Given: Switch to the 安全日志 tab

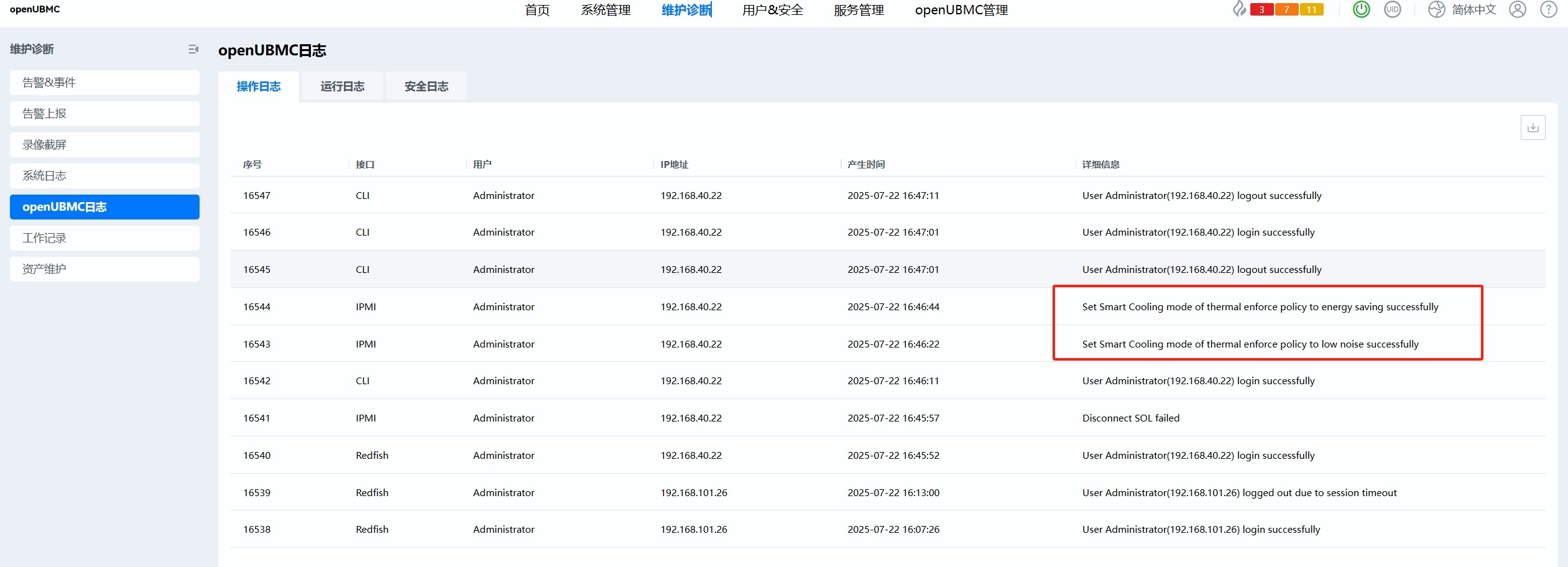Looking at the screenshot, I should point(426,86).
